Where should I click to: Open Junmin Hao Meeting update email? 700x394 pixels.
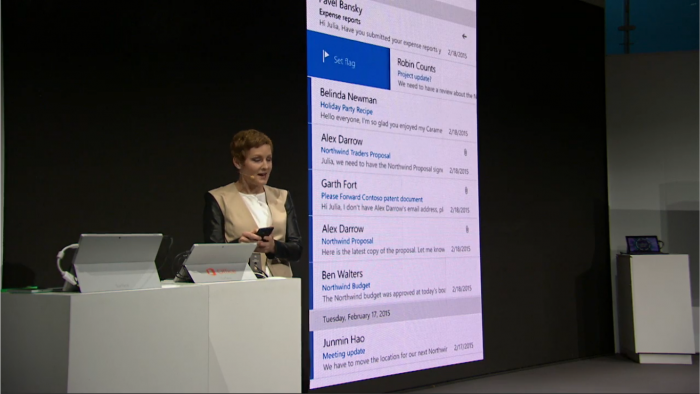396,353
